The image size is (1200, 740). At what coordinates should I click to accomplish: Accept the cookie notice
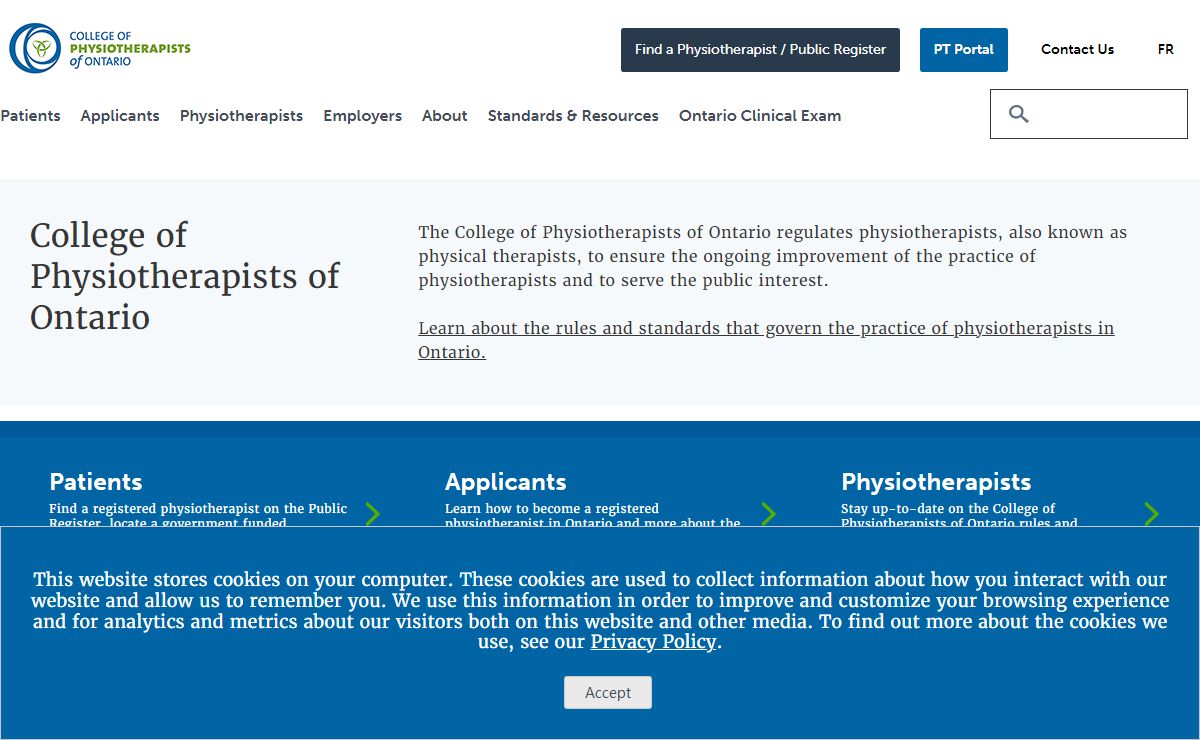click(x=608, y=693)
